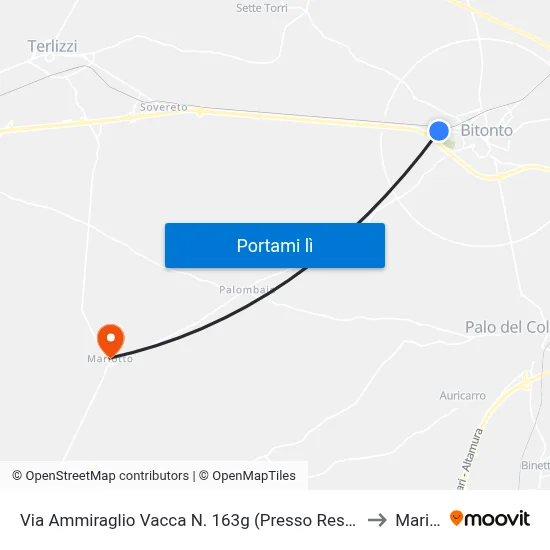Click the Portami lì button
Image resolution: width=550 pixels, height=550 pixels.
click(275, 245)
